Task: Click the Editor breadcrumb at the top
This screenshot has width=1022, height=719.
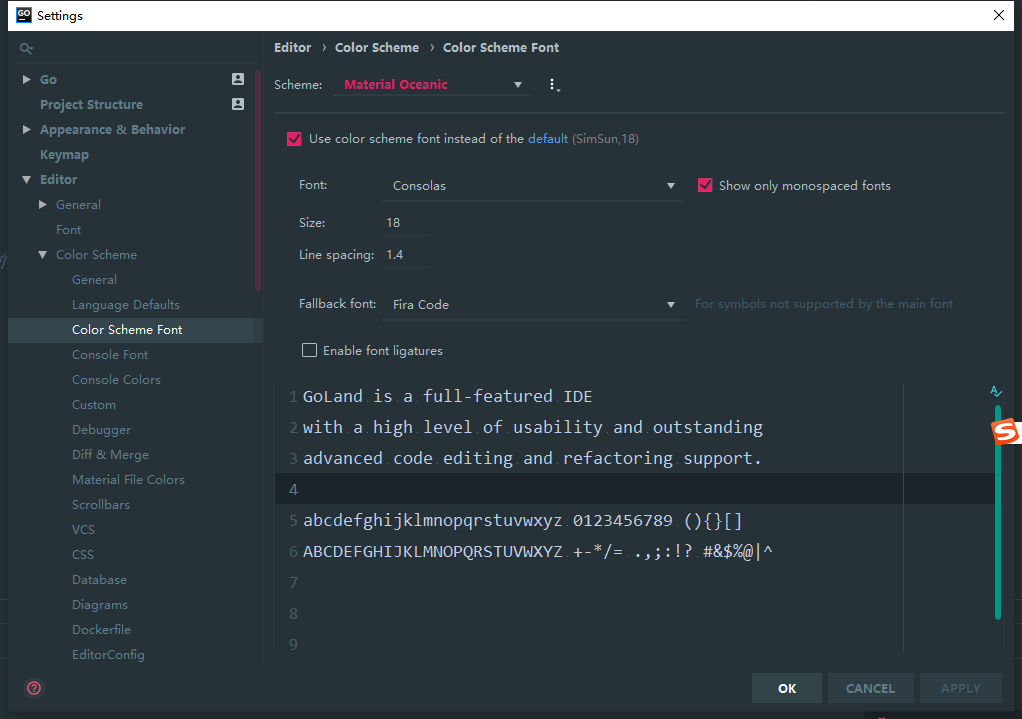Action: [x=292, y=47]
